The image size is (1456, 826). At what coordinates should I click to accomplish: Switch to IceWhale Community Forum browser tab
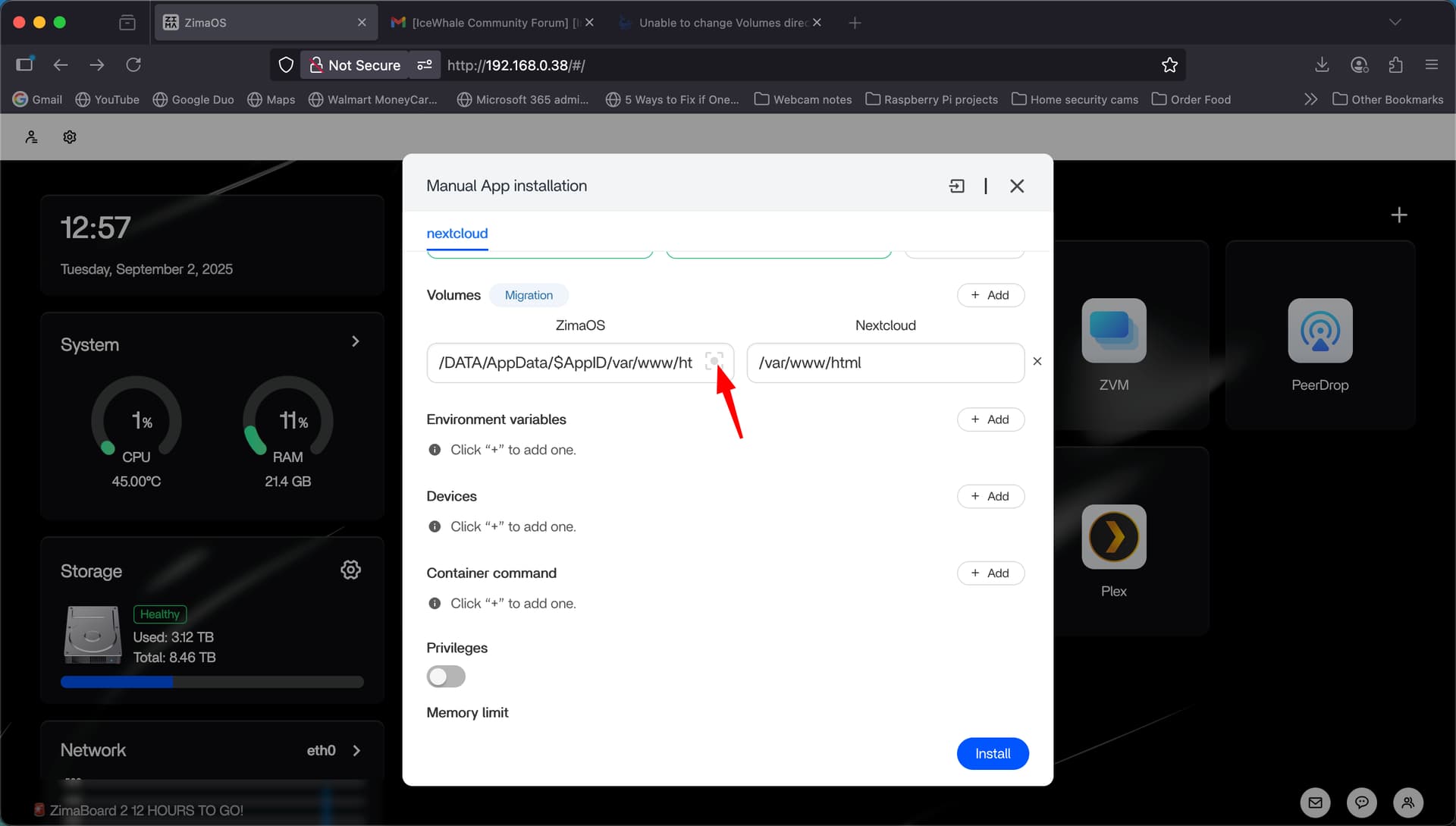[489, 23]
